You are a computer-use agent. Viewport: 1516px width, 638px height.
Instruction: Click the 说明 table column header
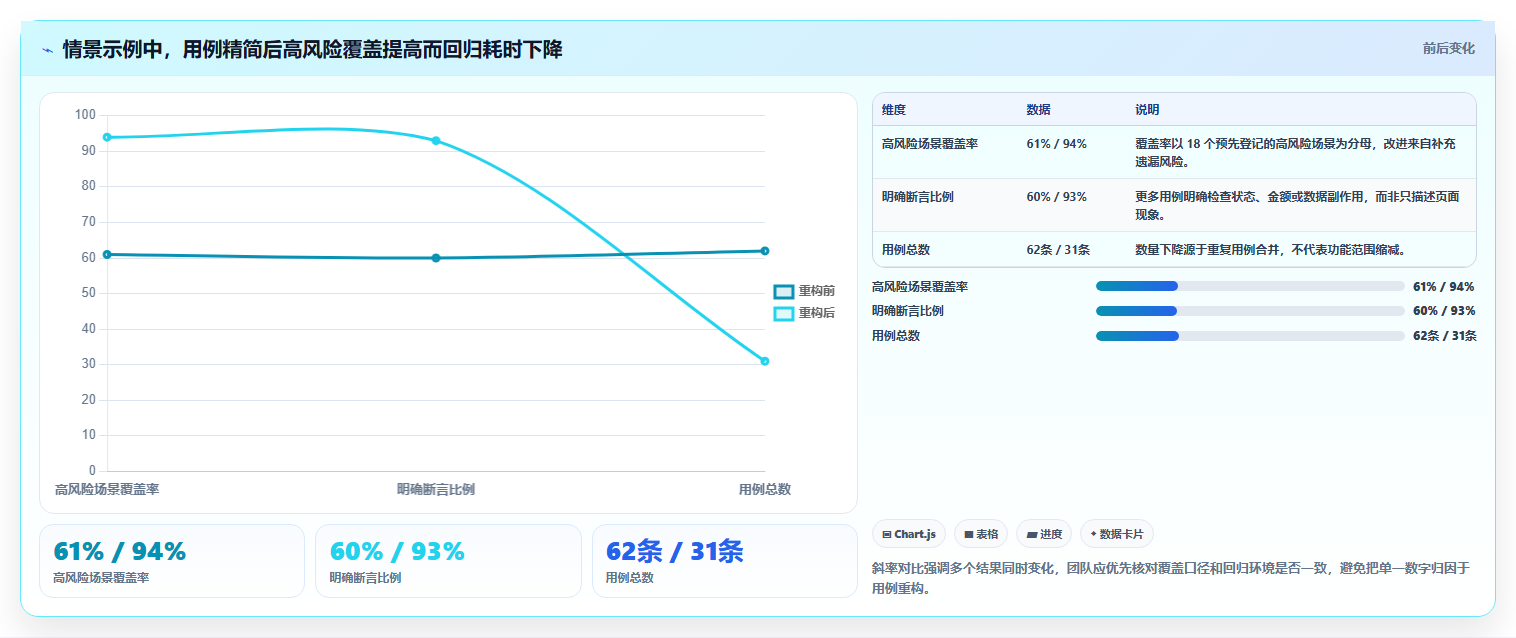[1147, 110]
